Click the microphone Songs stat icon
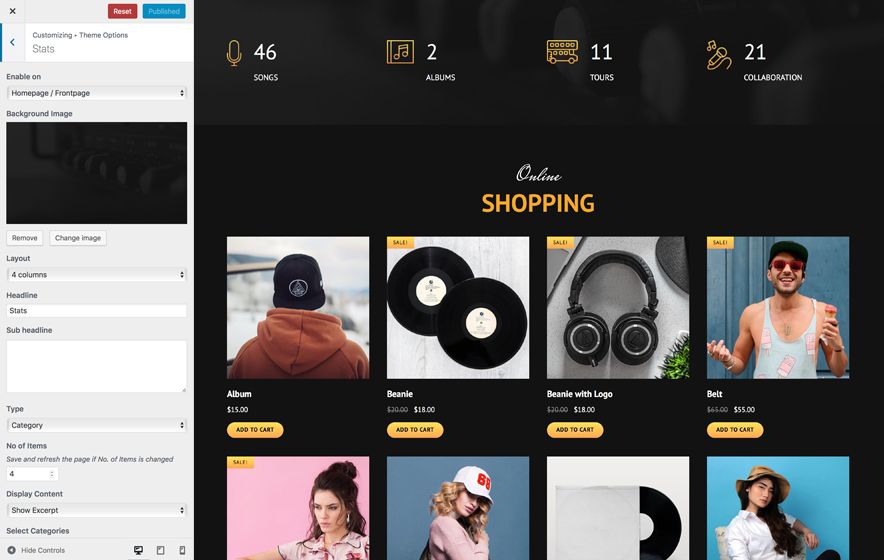This screenshot has height=560, width=884. (x=234, y=54)
